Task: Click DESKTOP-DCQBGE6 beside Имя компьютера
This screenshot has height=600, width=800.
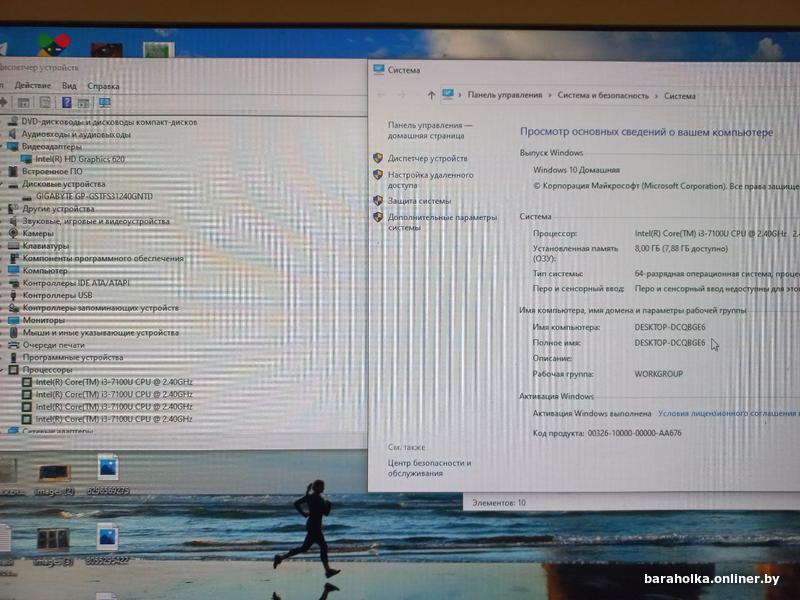Action: [x=670, y=327]
